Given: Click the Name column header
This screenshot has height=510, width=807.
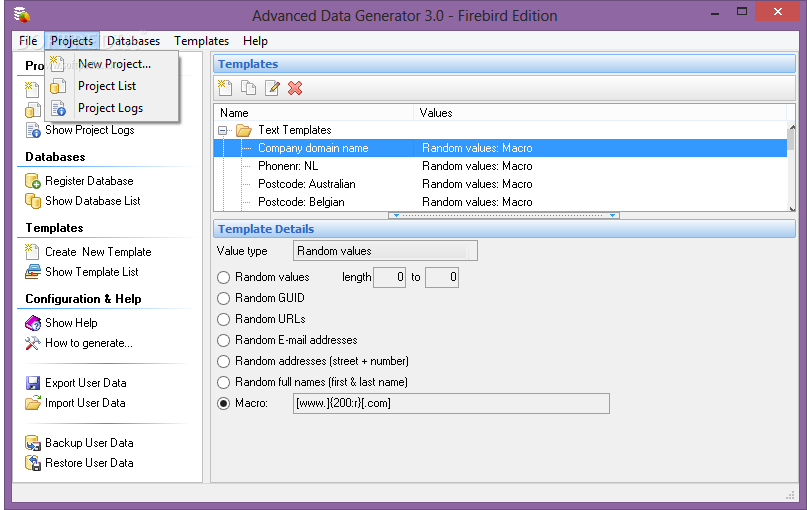Looking at the screenshot, I should 314,113.
